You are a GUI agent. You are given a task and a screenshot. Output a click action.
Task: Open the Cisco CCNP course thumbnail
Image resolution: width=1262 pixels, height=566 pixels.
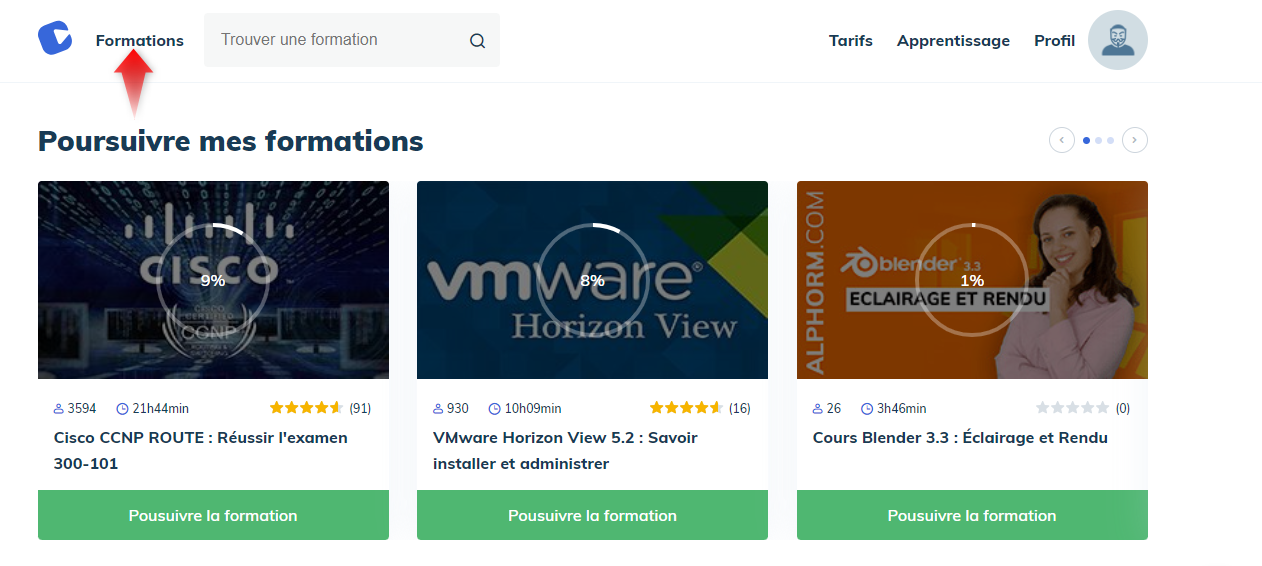click(213, 280)
